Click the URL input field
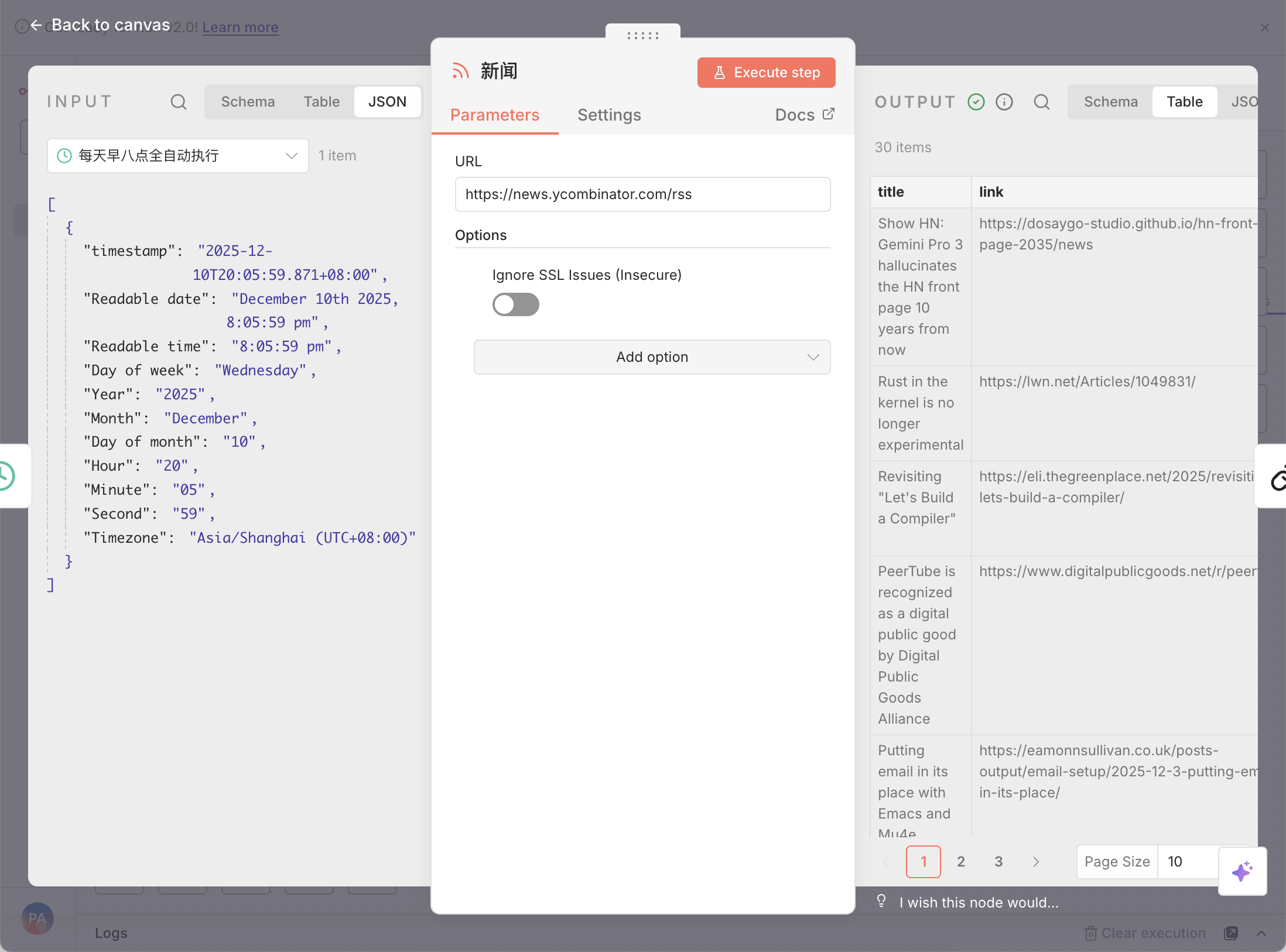This screenshot has height=952, width=1286. pos(642,194)
